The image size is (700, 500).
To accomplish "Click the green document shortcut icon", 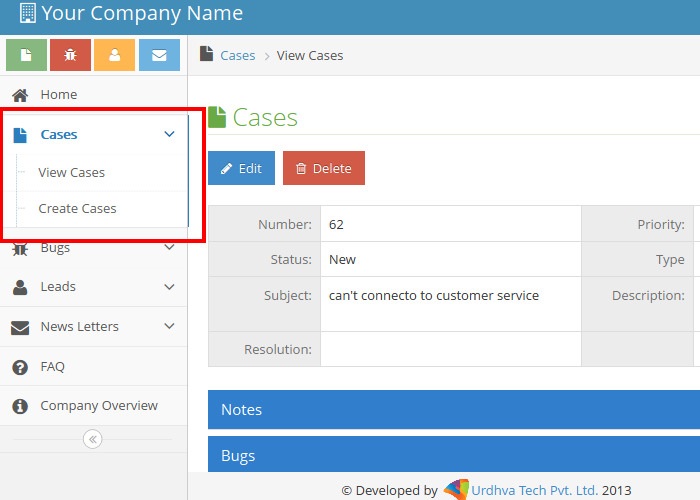I will click(26, 55).
